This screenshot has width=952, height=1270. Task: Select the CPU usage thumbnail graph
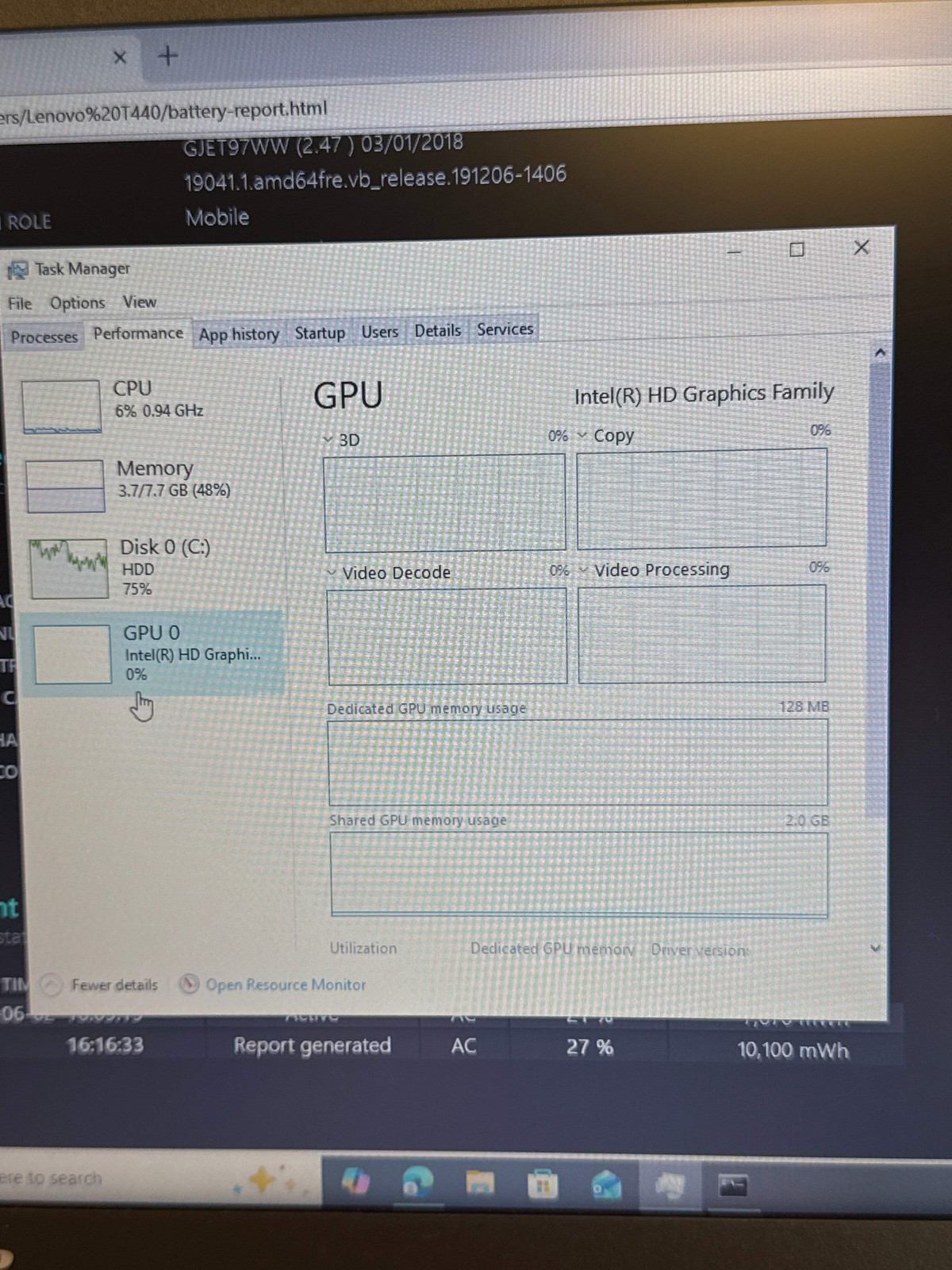click(x=61, y=406)
